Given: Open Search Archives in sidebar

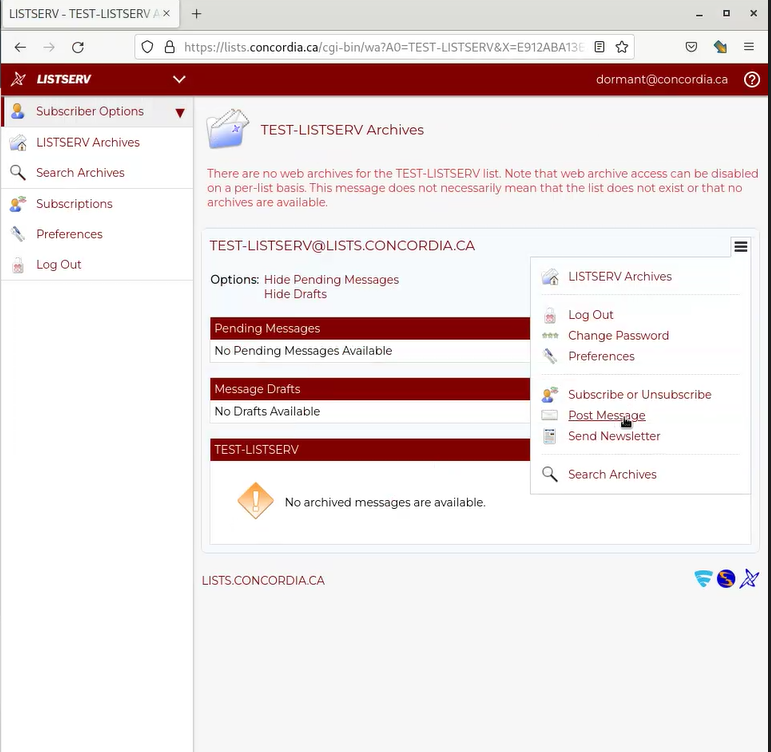Looking at the screenshot, I should (80, 173).
